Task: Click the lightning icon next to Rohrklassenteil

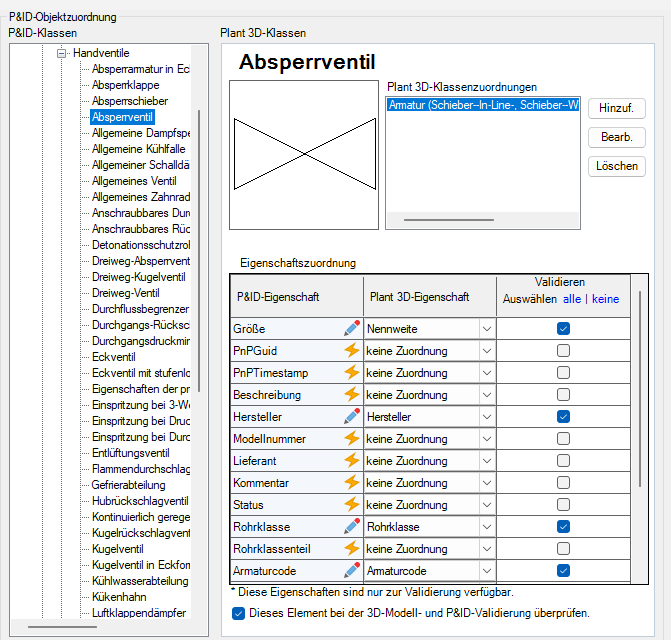Action: tap(352, 549)
